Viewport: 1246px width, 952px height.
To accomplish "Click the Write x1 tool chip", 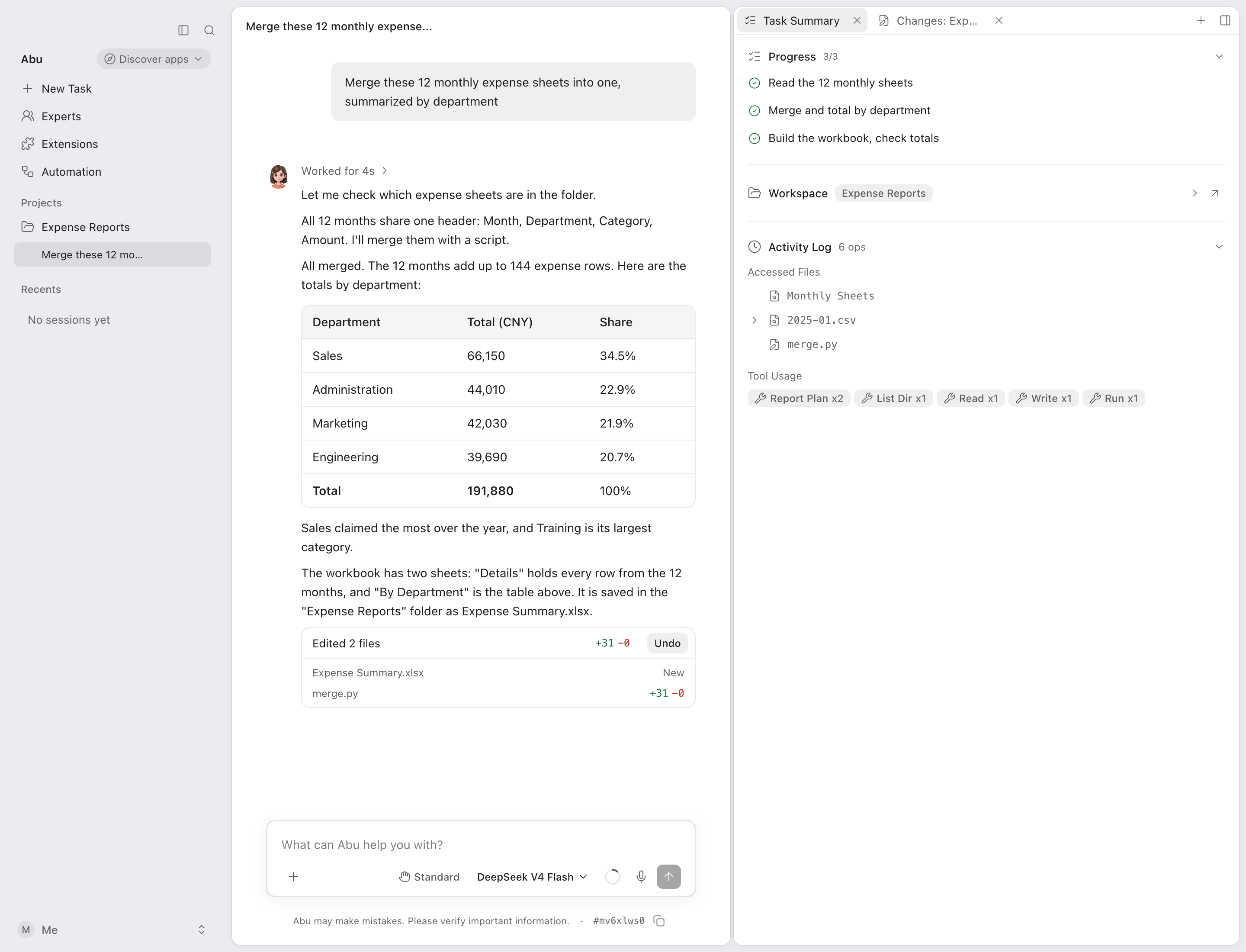I will (x=1043, y=399).
